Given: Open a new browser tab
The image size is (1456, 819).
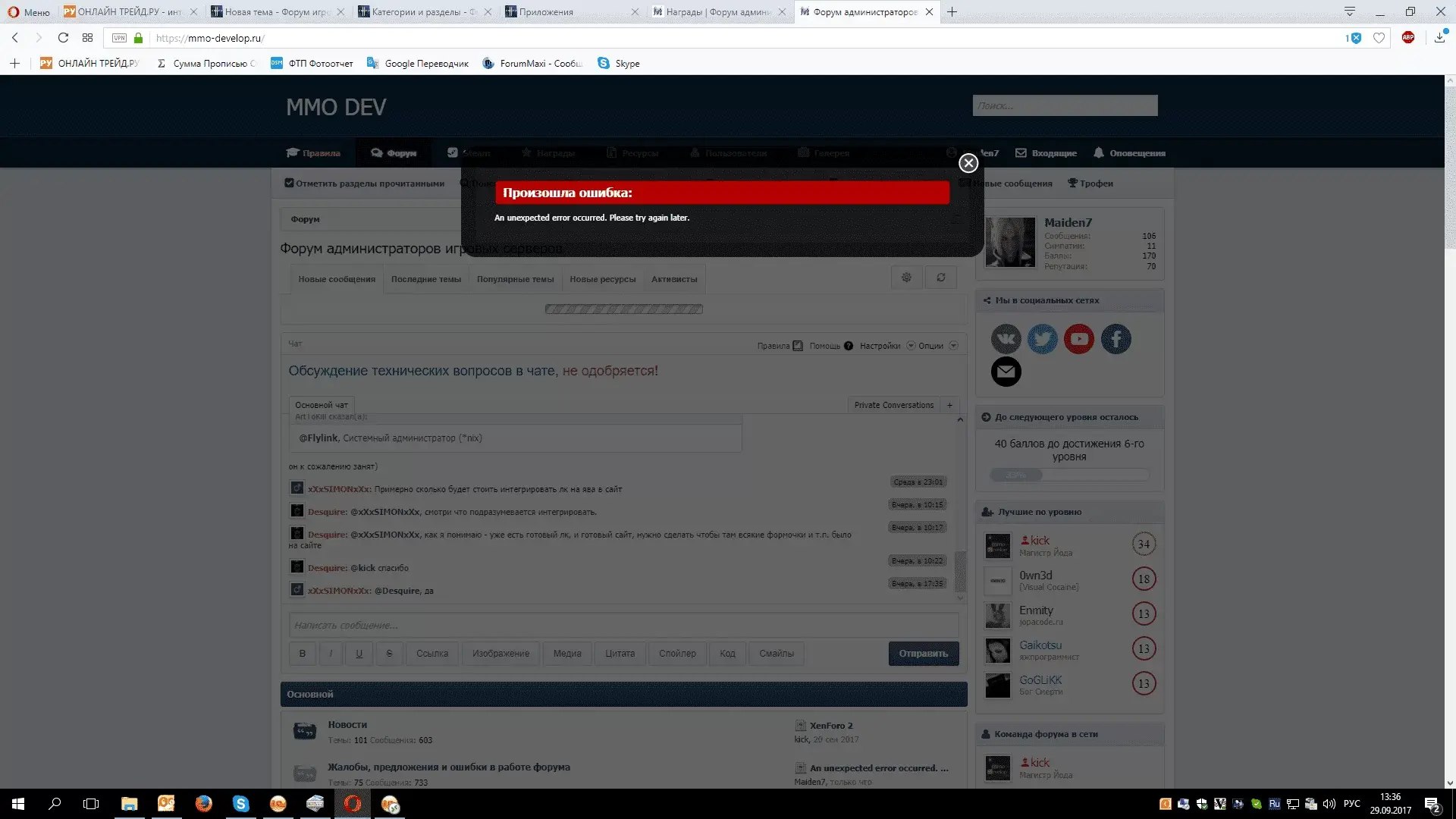Looking at the screenshot, I should 952,11.
